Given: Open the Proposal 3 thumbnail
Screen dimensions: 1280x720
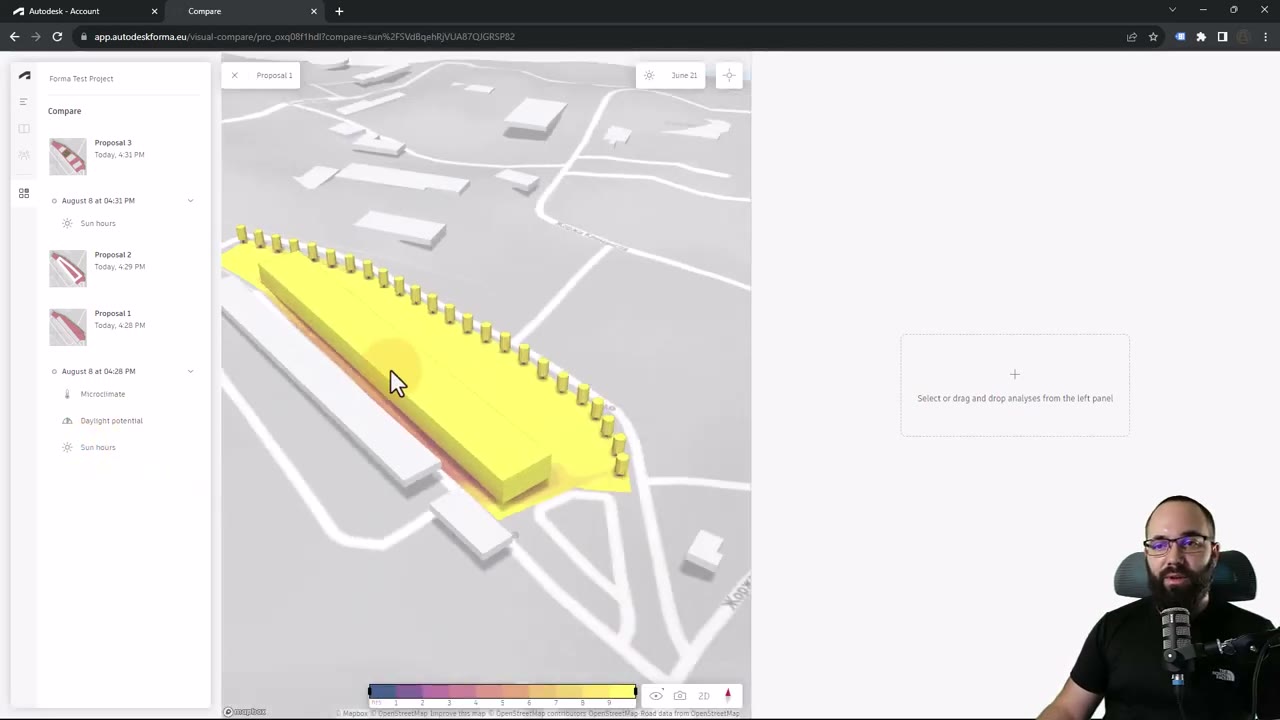Looking at the screenshot, I should pos(68,157).
